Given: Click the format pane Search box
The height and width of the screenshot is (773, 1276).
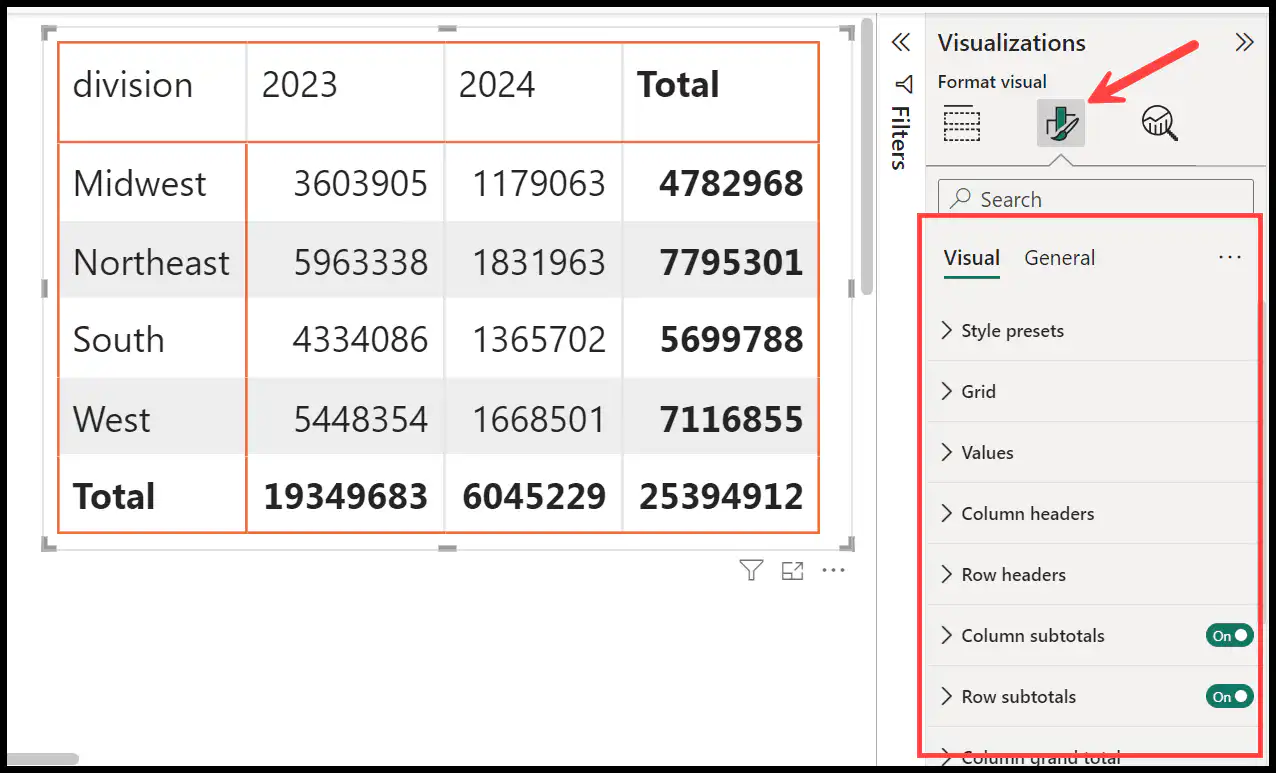Looking at the screenshot, I should pyautogui.click(x=1095, y=198).
